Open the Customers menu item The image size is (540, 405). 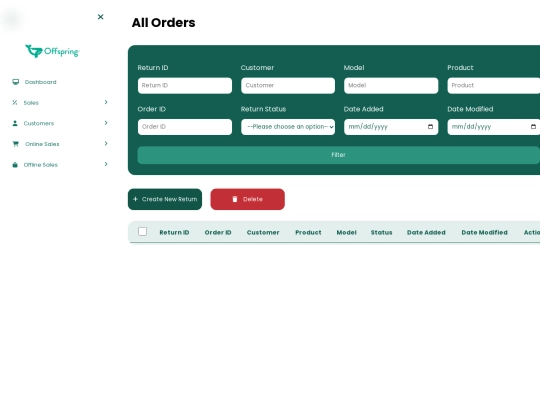click(x=39, y=123)
